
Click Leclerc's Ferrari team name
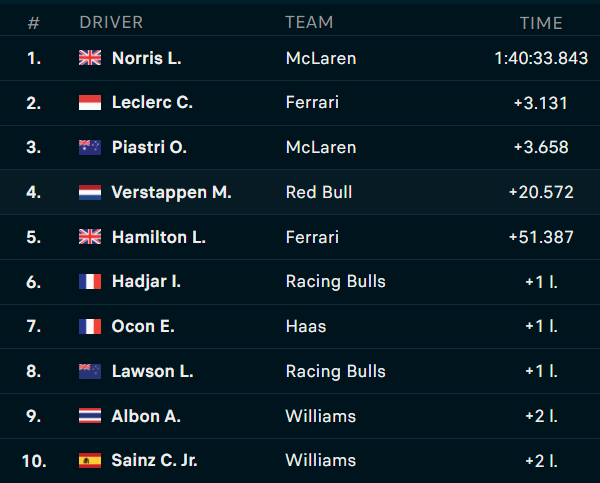tap(312, 103)
